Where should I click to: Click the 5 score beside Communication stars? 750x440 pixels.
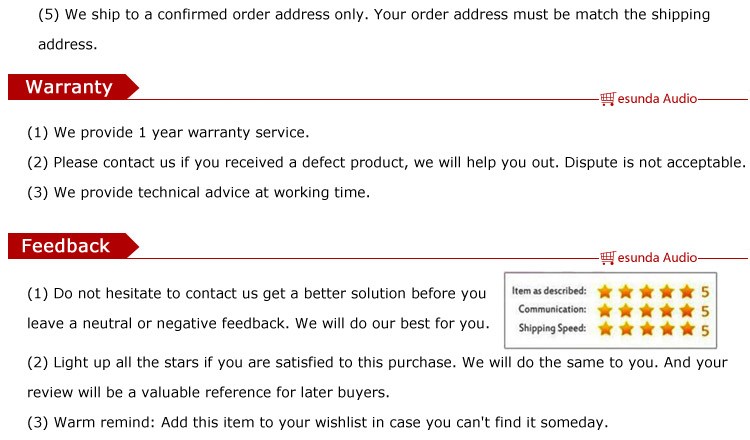tap(704, 310)
